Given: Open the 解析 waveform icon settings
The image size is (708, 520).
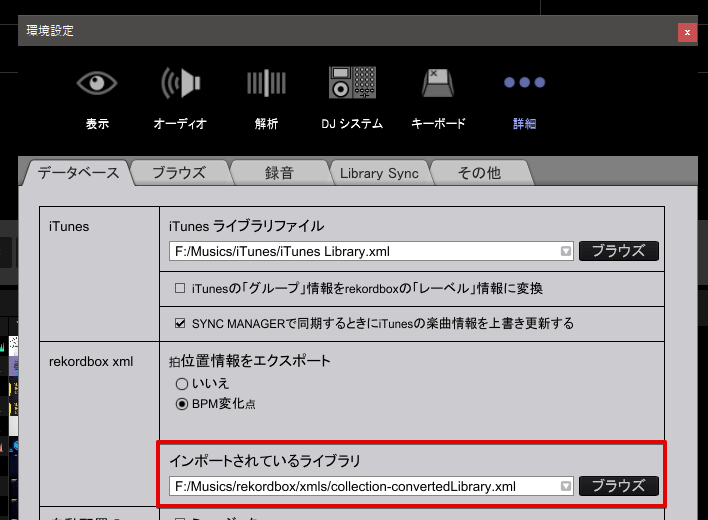Looking at the screenshot, I should (x=266, y=83).
